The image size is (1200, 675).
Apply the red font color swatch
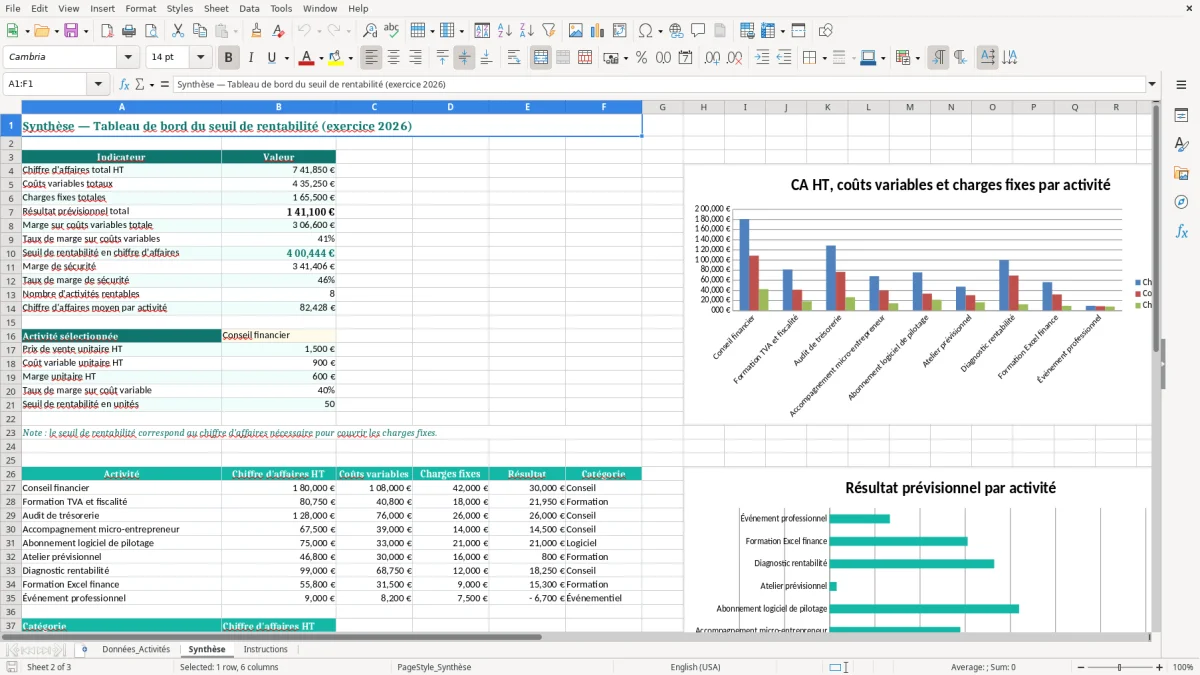click(307, 58)
